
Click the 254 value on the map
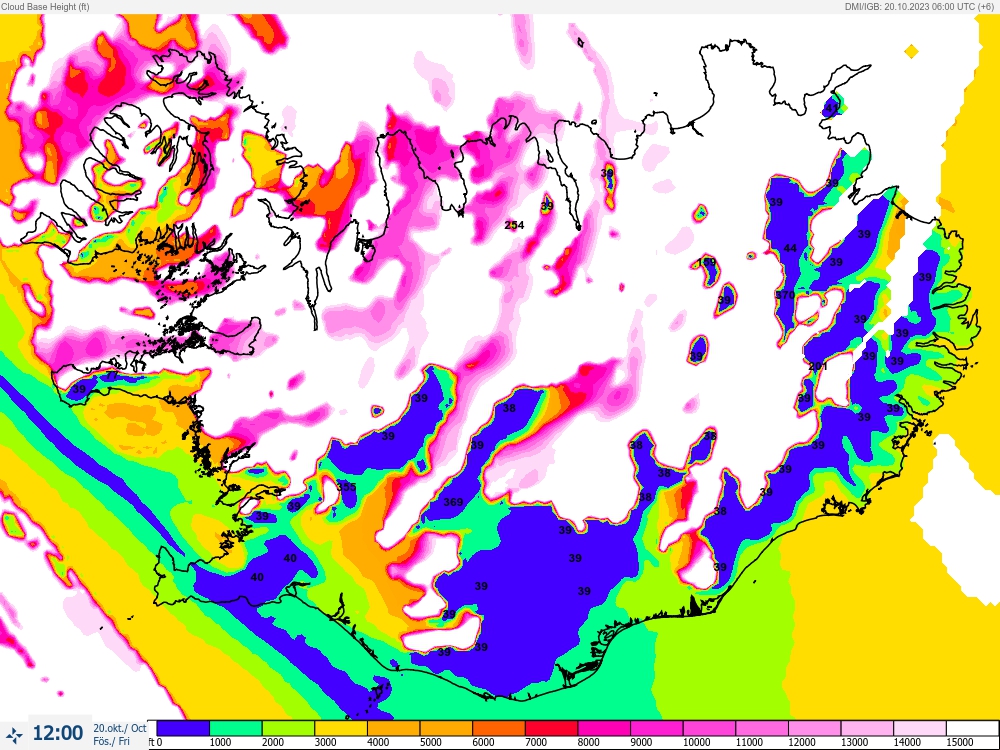(514, 225)
